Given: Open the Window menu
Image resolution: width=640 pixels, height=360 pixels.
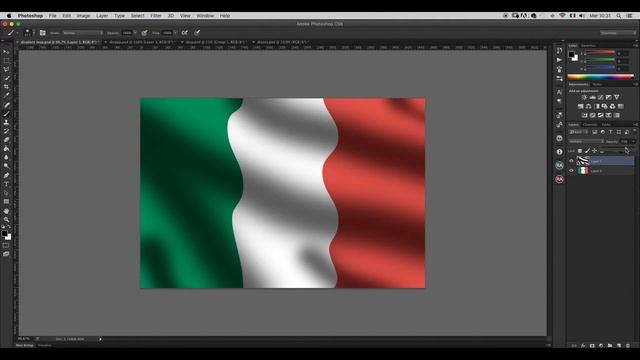Looking at the screenshot, I should [205, 16].
